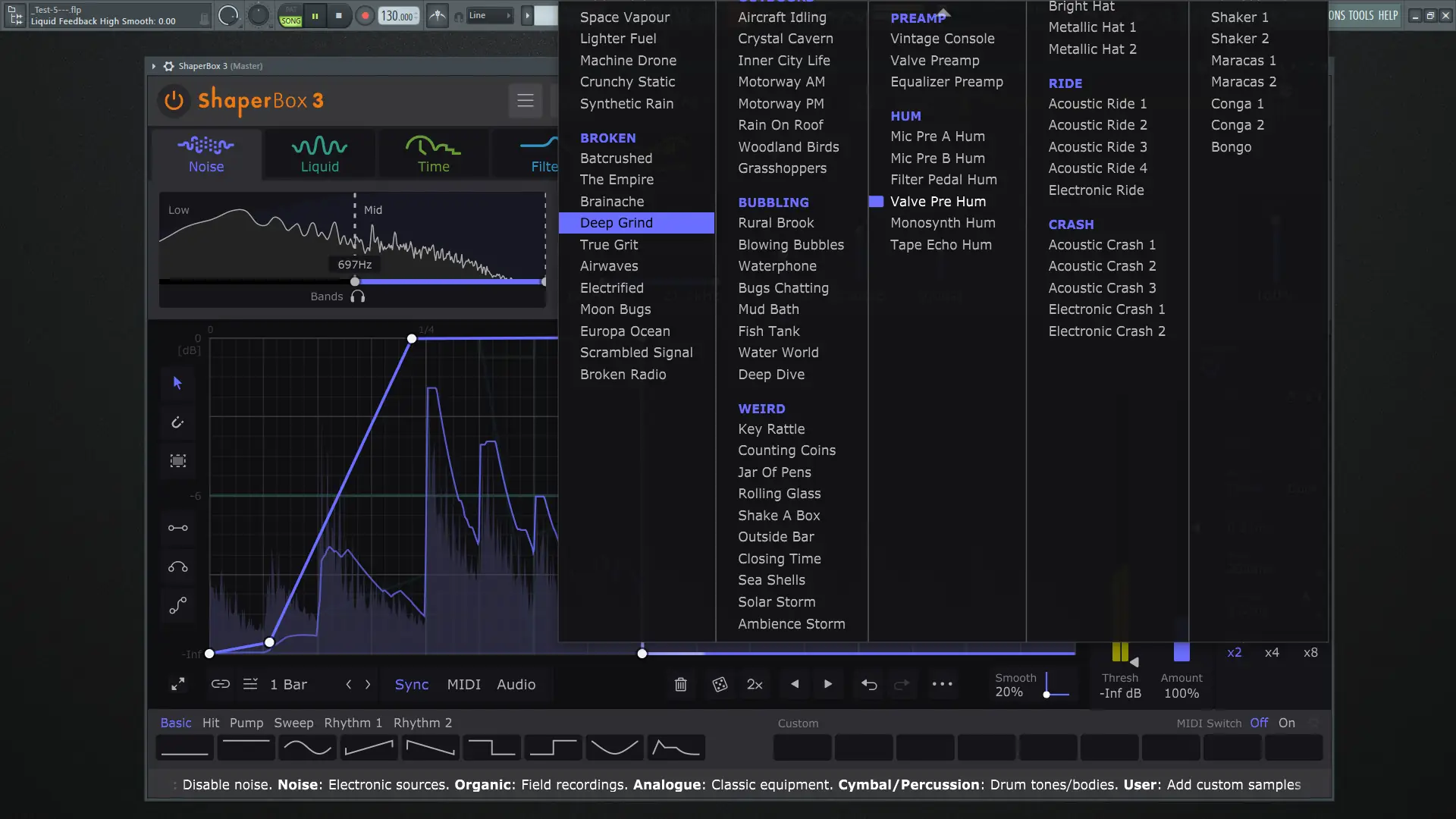Click the expand fullscreen arrows icon
Viewport: 1456px width, 819px height.
[177, 684]
